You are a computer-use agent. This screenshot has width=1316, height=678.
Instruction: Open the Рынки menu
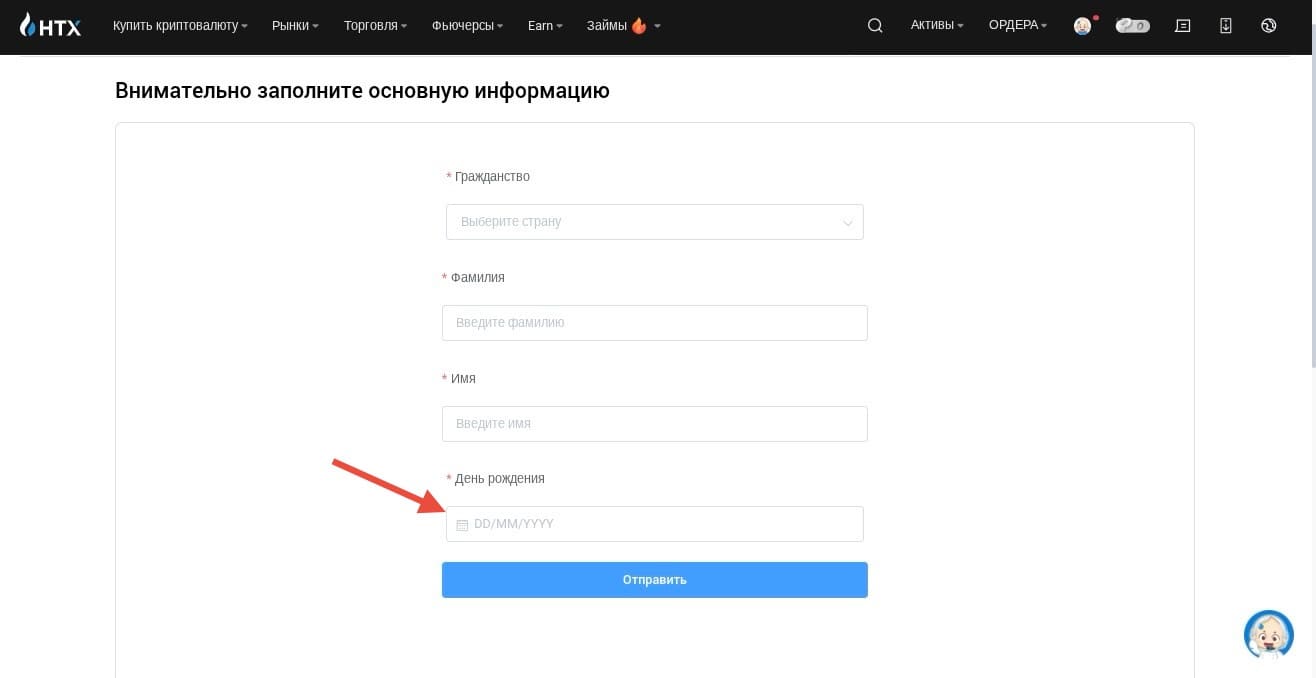click(295, 26)
